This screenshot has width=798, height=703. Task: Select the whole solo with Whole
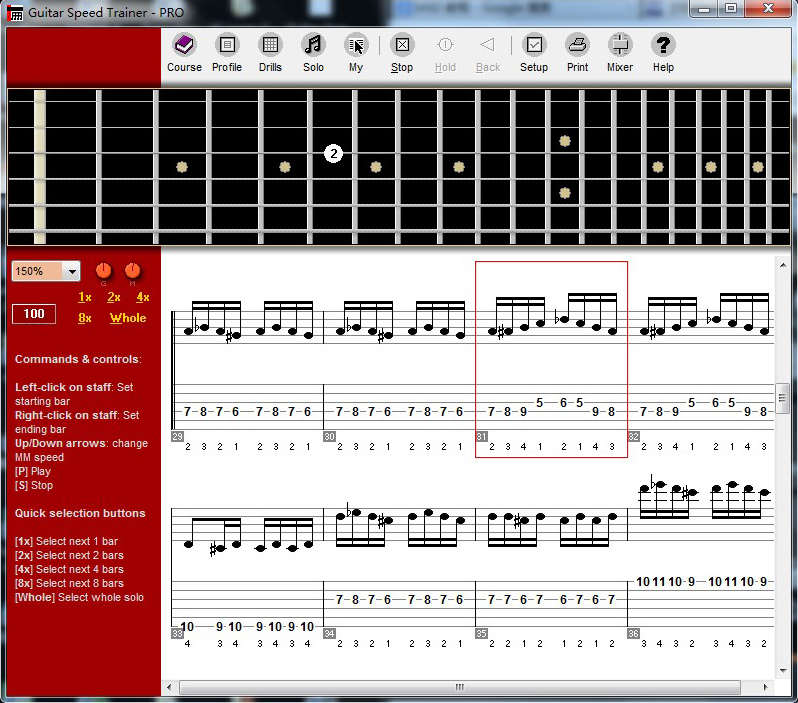[128, 318]
